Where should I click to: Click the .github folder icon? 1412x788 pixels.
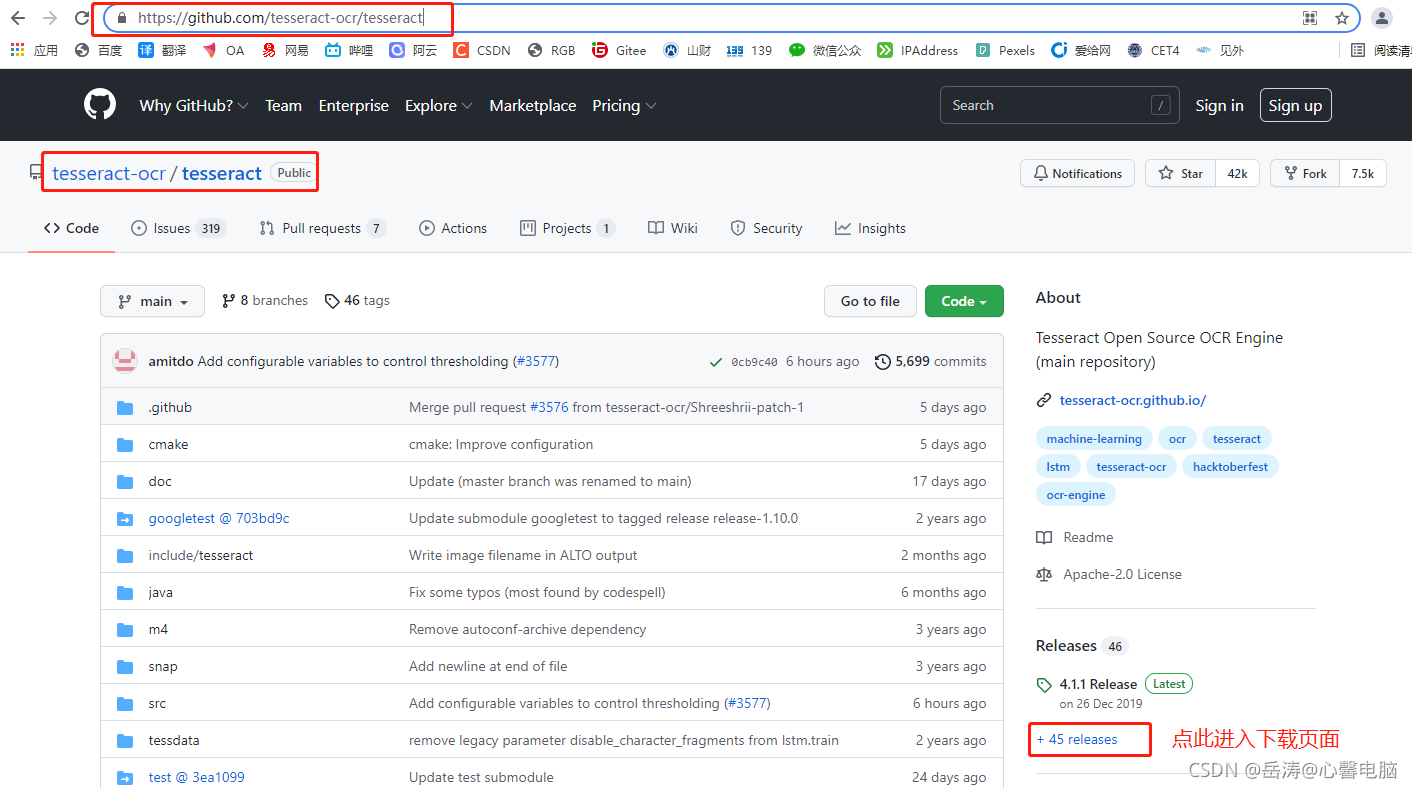(125, 407)
